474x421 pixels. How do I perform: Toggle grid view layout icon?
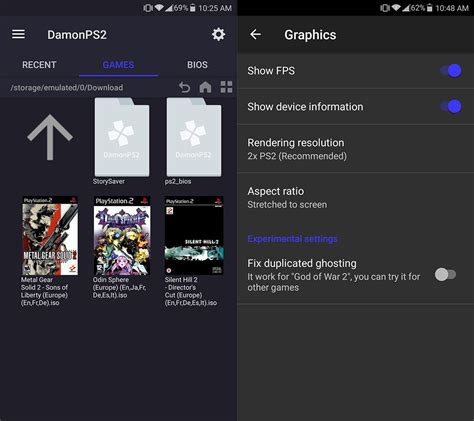[x=226, y=87]
